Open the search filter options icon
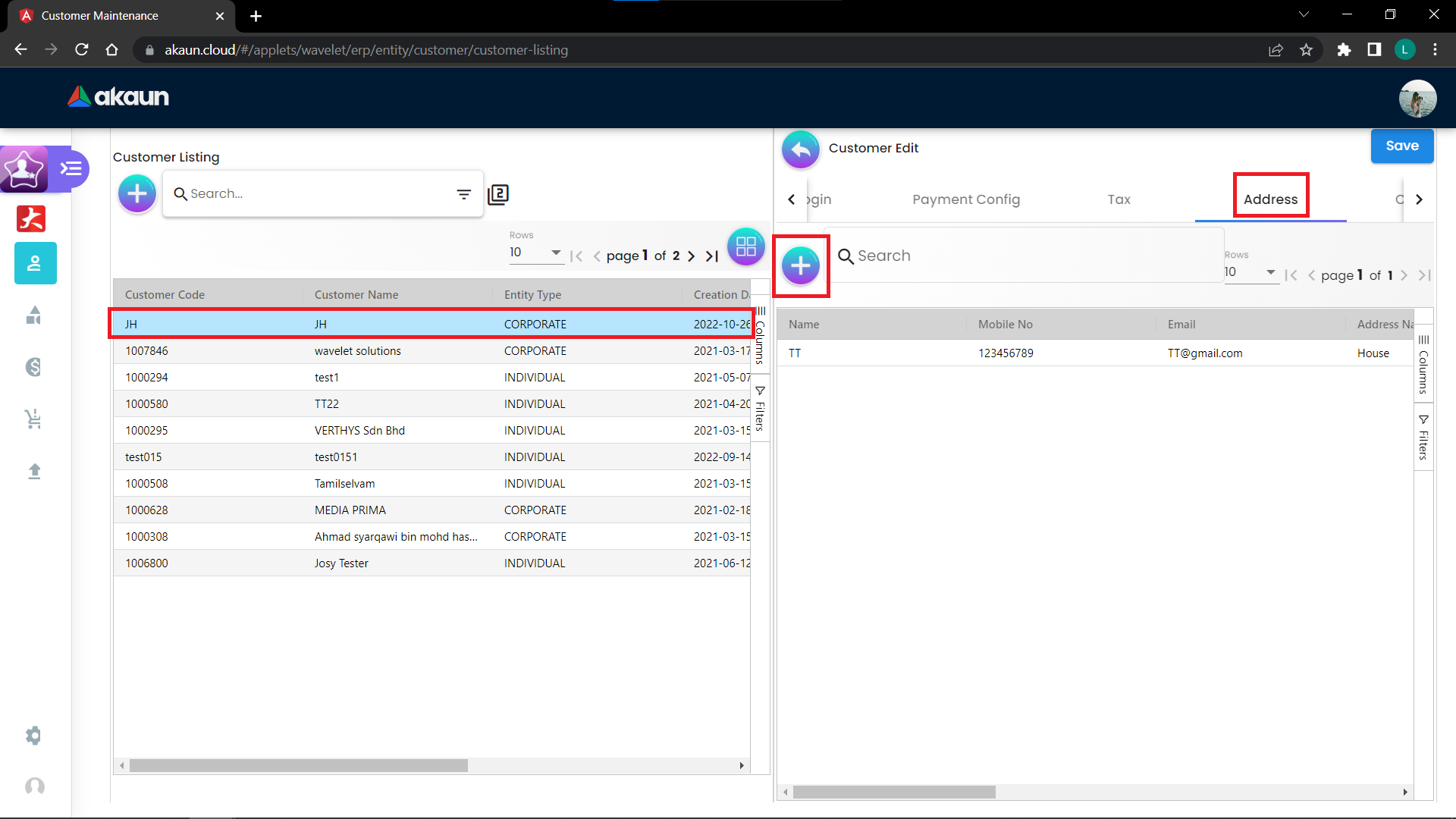This screenshot has height=819, width=1456. coord(464,194)
